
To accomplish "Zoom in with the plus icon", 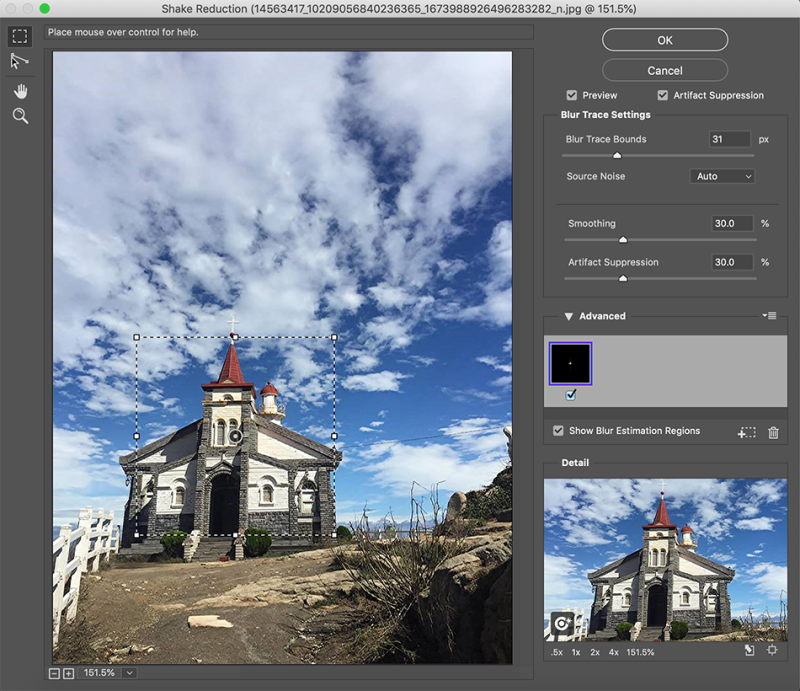I will click(68, 674).
